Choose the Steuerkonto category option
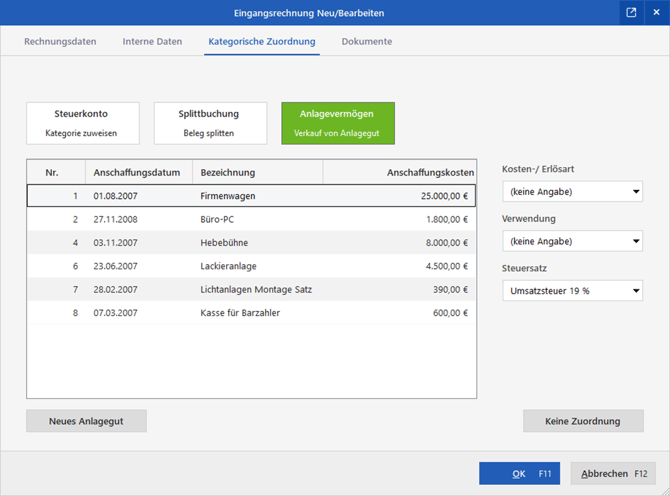Viewport: 670px width, 496px height. tap(82, 122)
